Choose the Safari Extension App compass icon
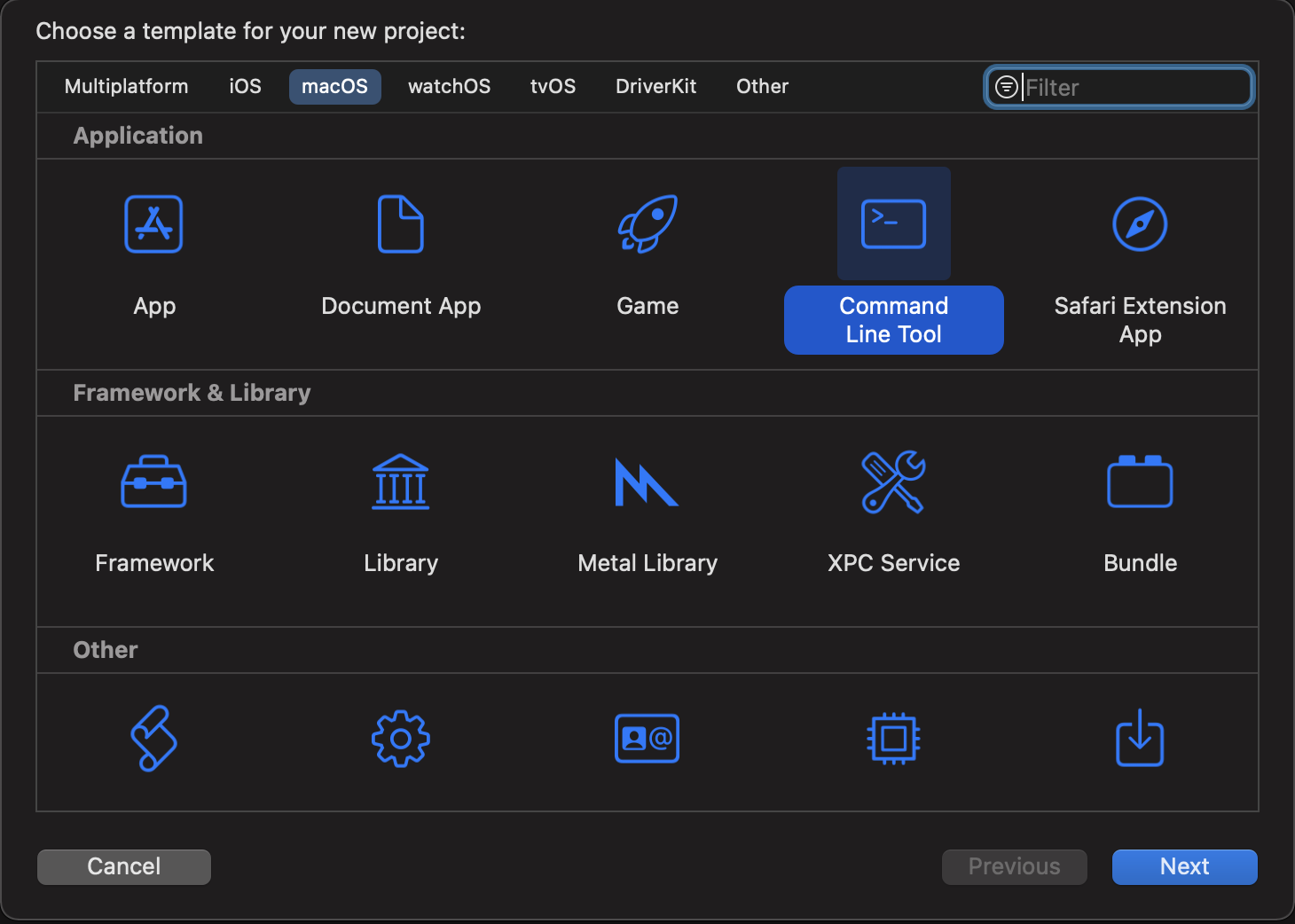 click(x=1140, y=224)
